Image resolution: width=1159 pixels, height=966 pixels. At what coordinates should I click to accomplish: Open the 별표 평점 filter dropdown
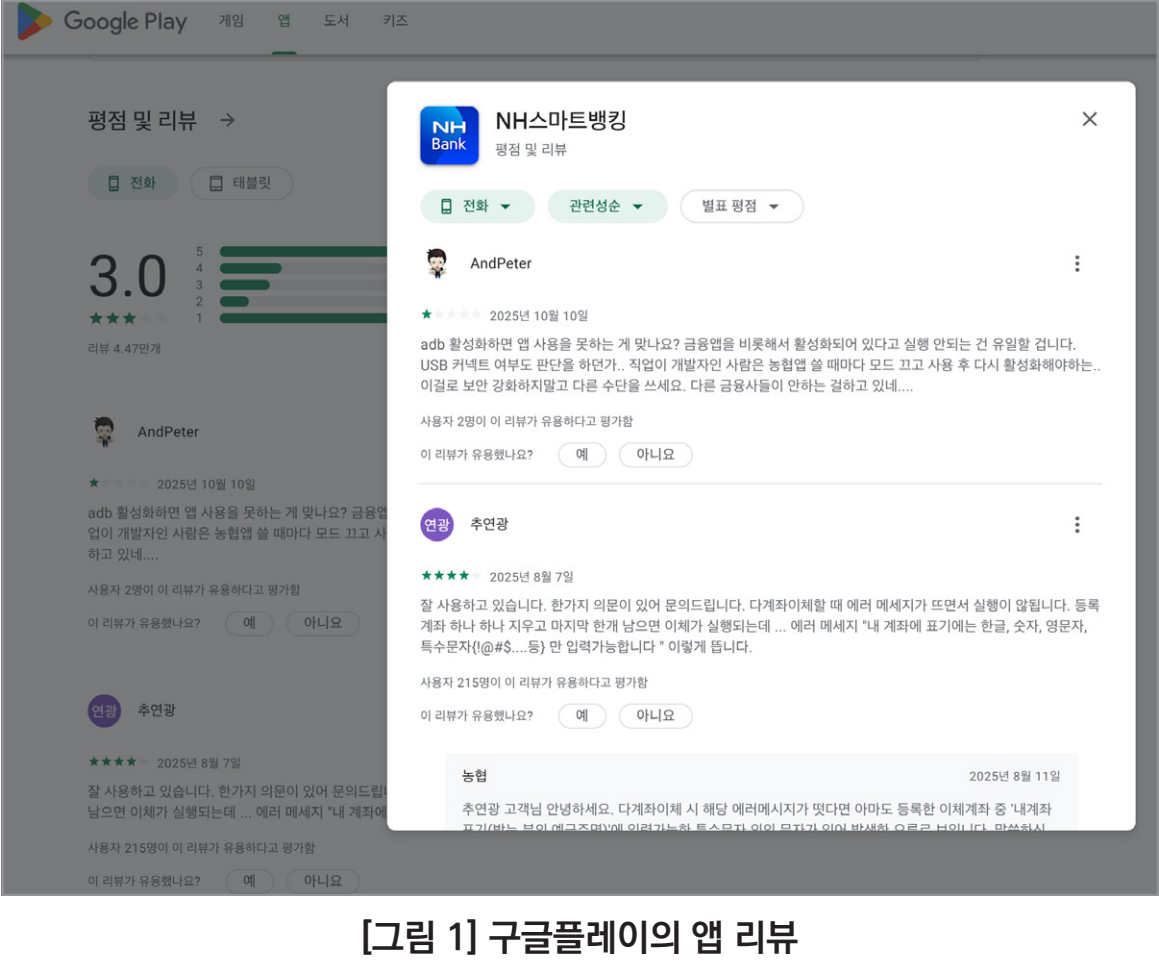point(741,206)
